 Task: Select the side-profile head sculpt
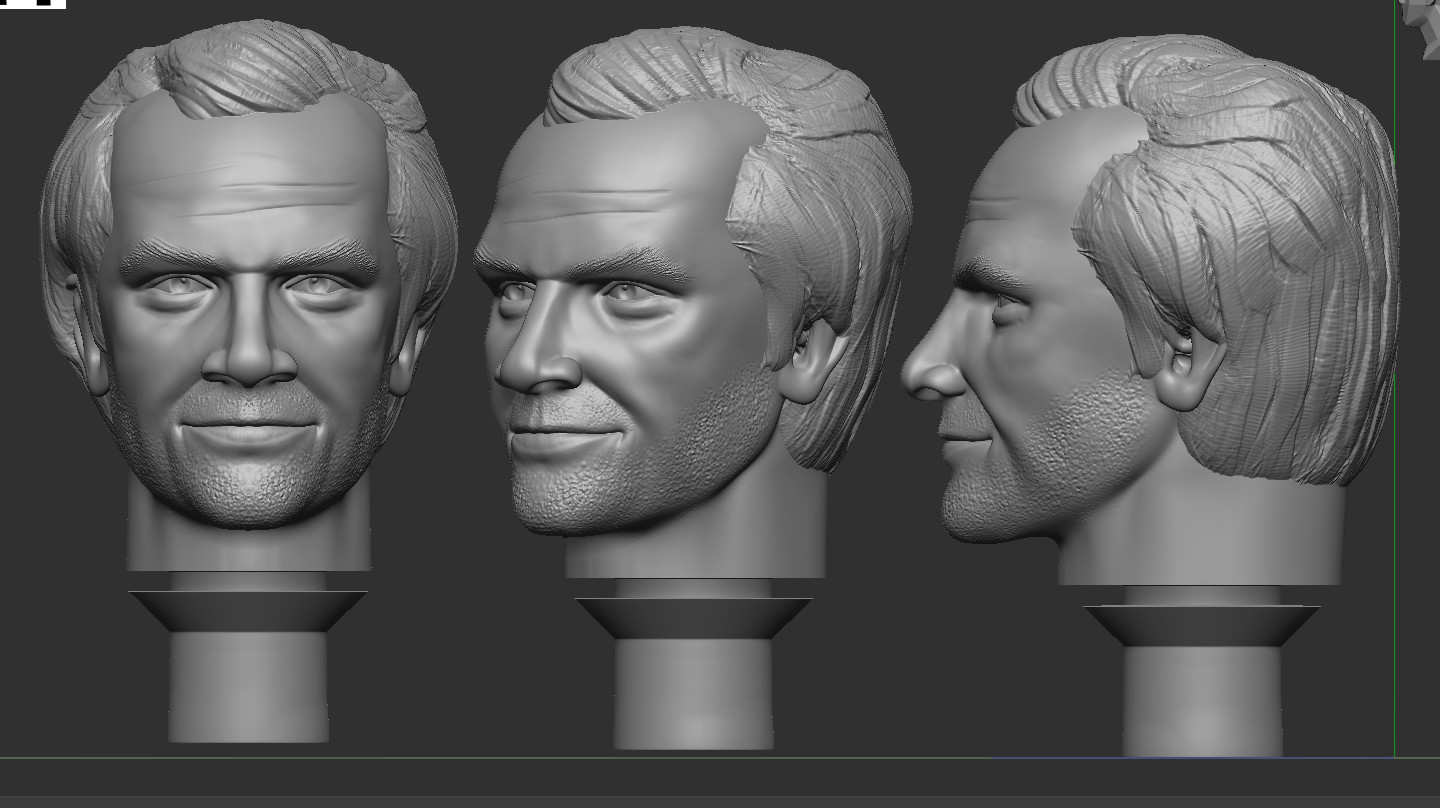[x=1150, y=310]
